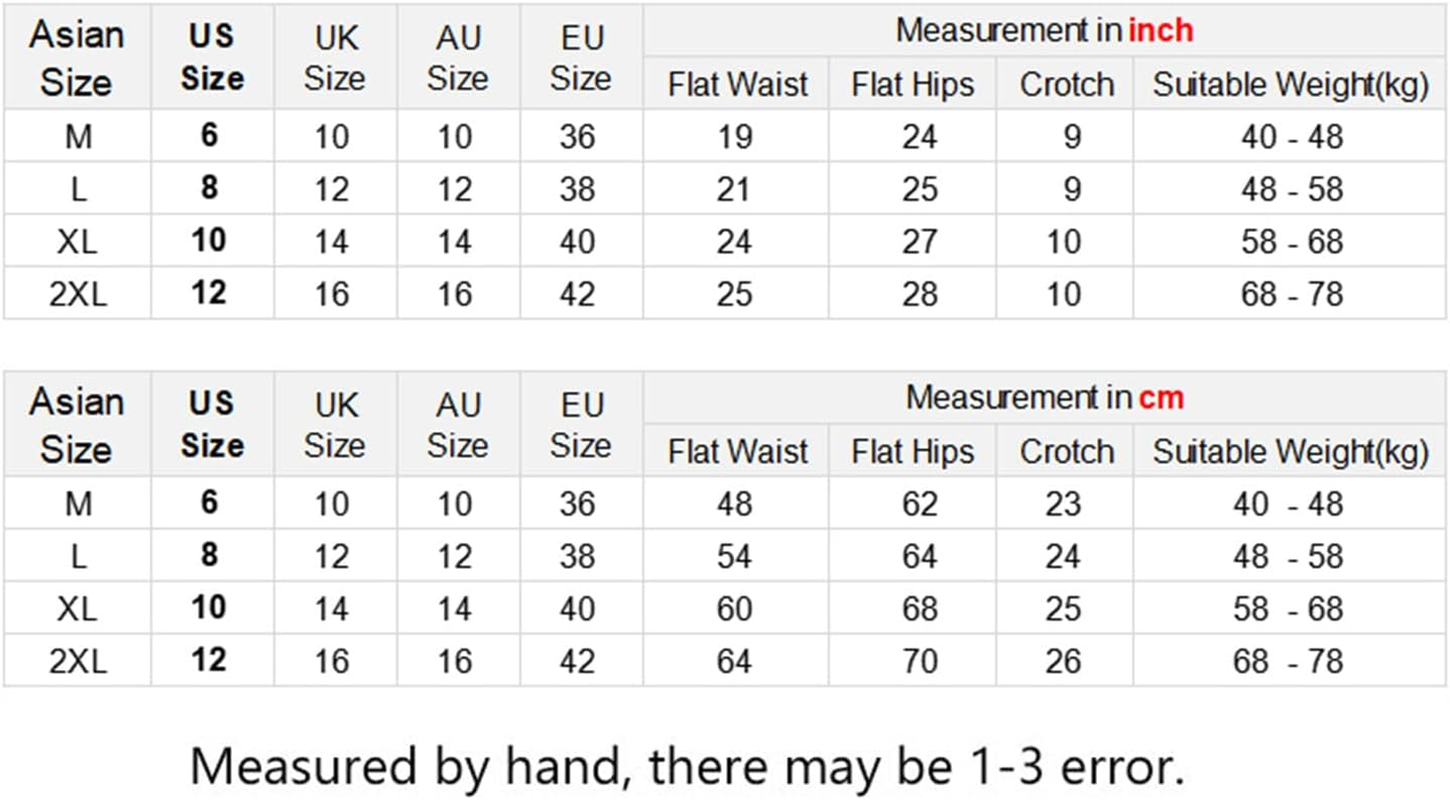Viewport: 1450px width, 800px height.
Task: Click bold US size 12 in cm table
Action: tap(209, 660)
